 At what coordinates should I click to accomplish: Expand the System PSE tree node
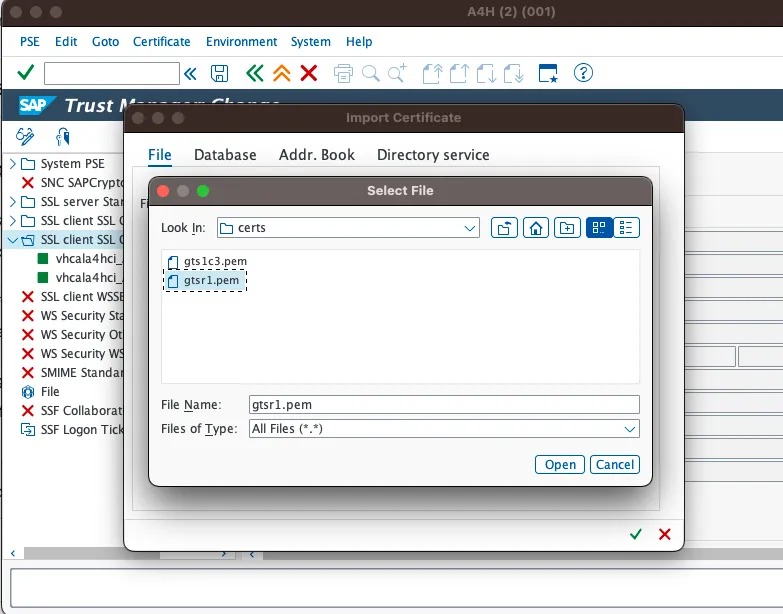(x=12, y=164)
